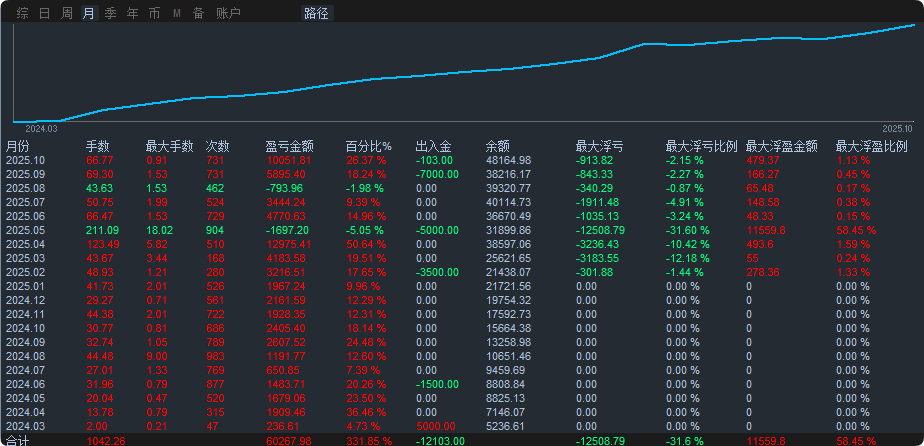The height and width of the screenshot is (446, 924).
Task: Click the 最大浮亏 column header
Action: point(599,146)
